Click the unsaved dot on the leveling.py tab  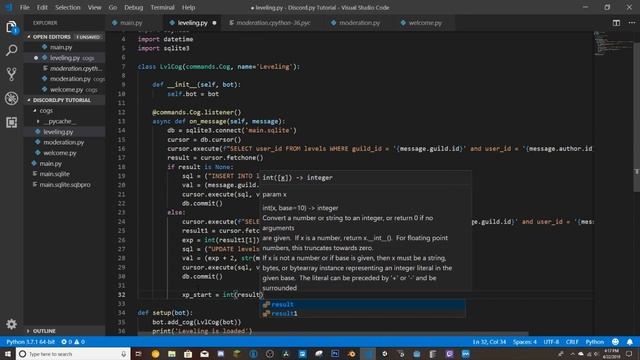point(214,23)
